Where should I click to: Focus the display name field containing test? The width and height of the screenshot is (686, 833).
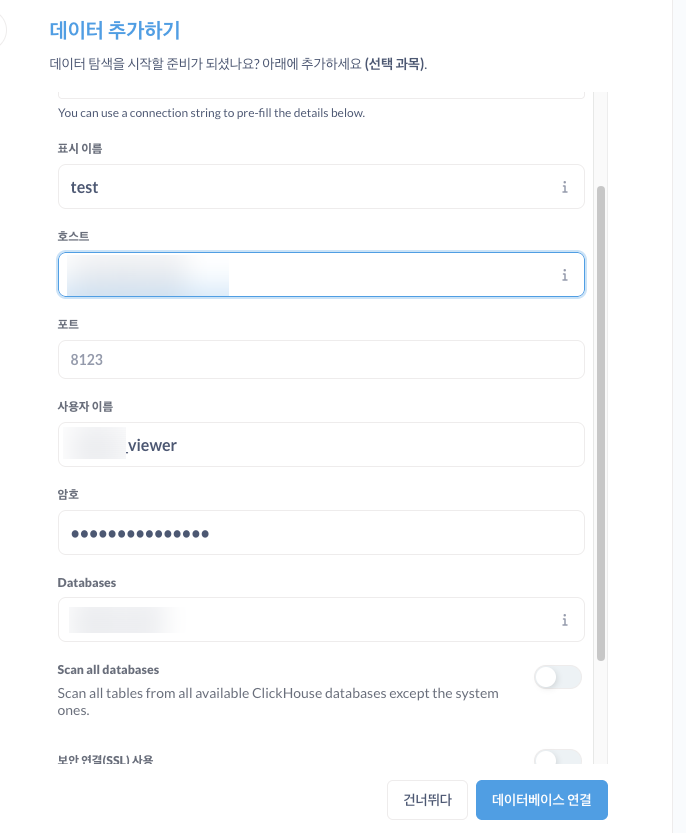300,187
